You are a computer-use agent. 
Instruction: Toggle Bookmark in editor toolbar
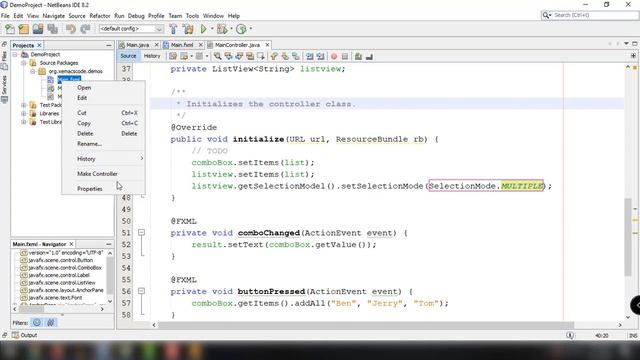(x=296, y=56)
